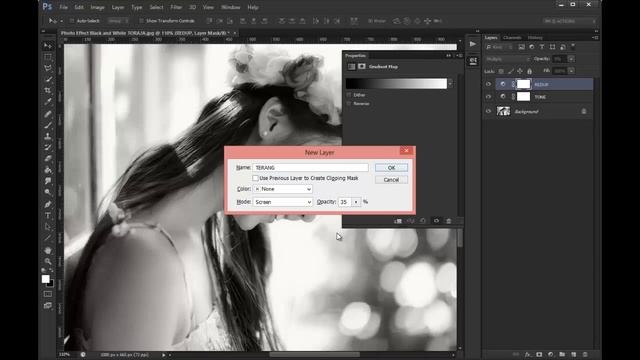
Task: Check Use Previous Layer to Create Clipping Mask
Action: [255, 178]
